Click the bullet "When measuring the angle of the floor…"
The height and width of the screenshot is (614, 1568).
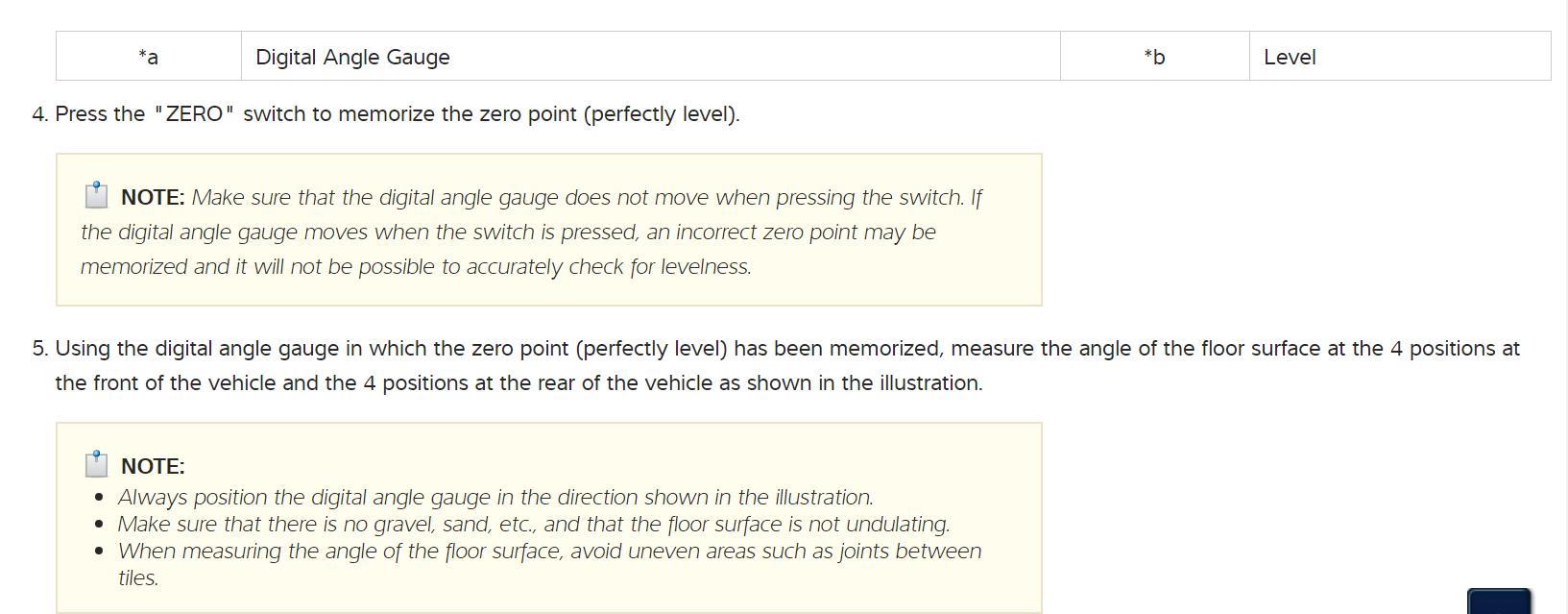[x=549, y=552]
